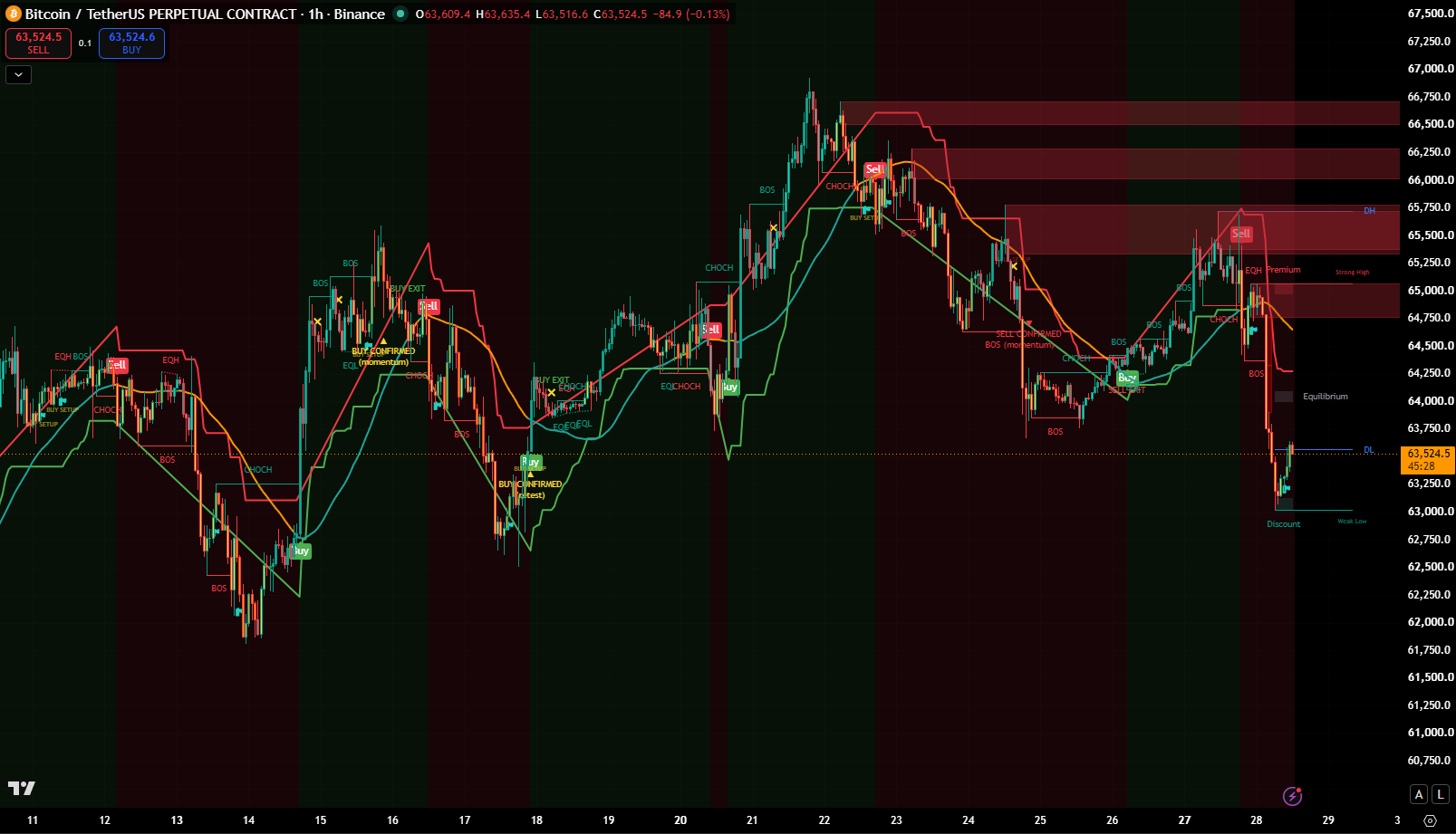Open chart settings hexagon gear icon
This screenshot has height=834, width=1456.
(1431, 820)
